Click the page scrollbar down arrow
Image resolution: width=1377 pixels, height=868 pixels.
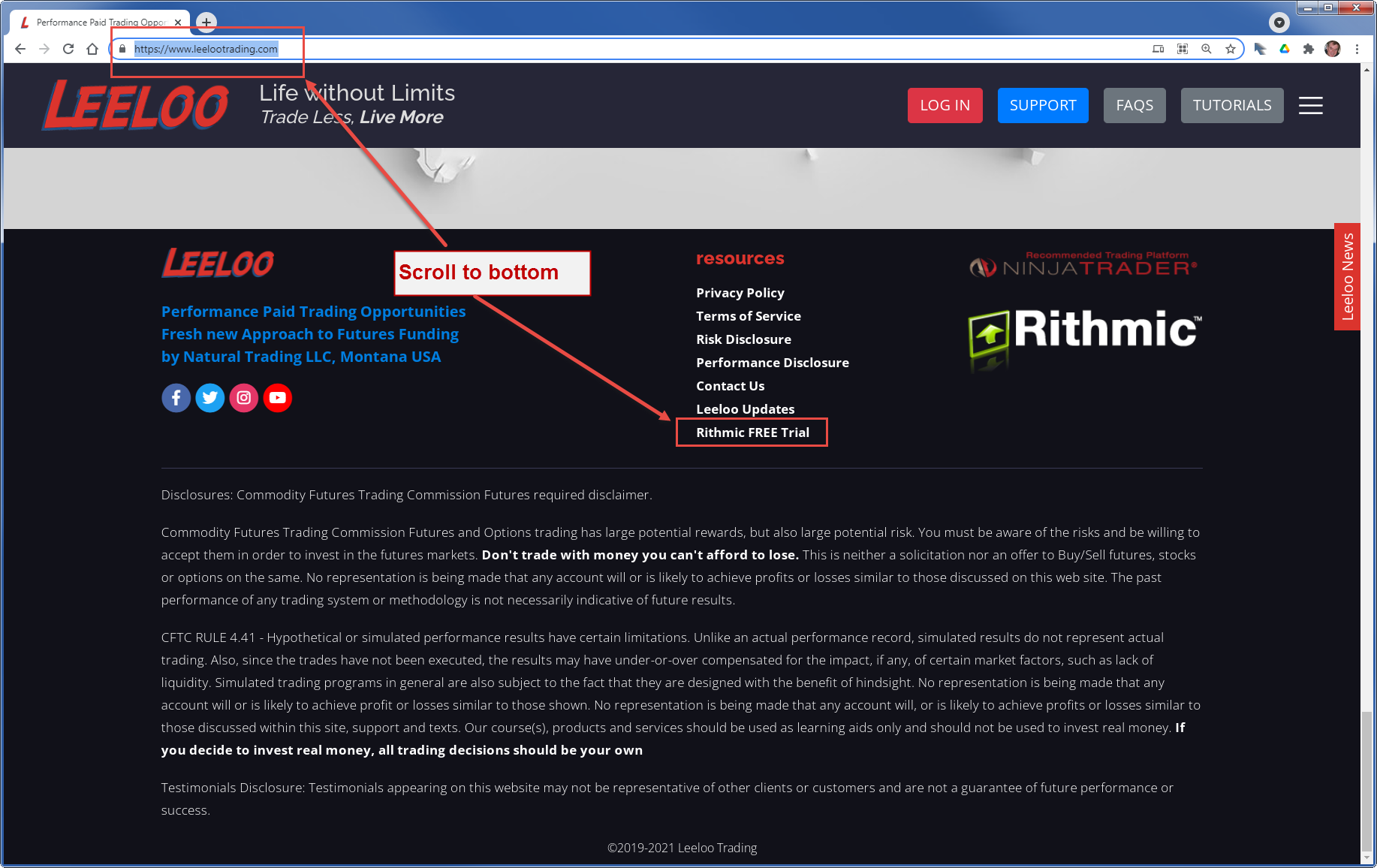coord(1367,857)
